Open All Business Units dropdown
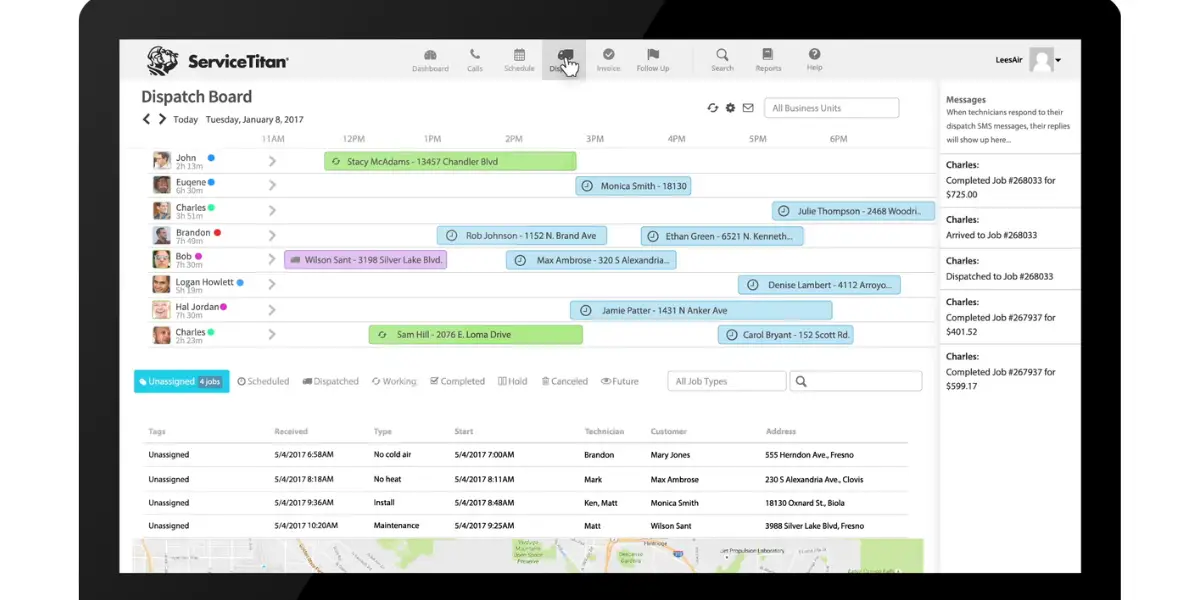The width and height of the screenshot is (1200, 600). (832, 108)
